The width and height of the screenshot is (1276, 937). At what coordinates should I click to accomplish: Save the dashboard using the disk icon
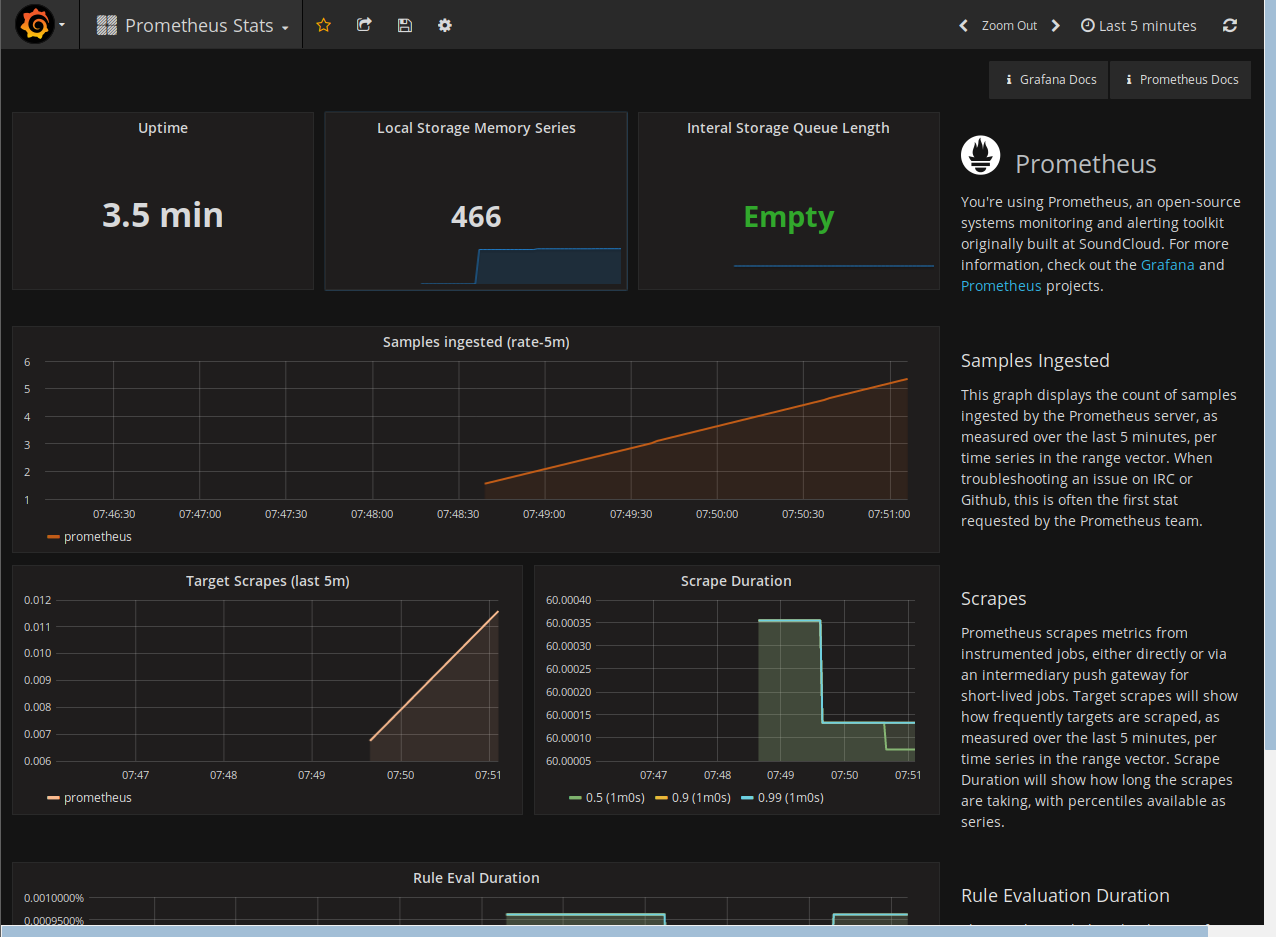coord(404,25)
